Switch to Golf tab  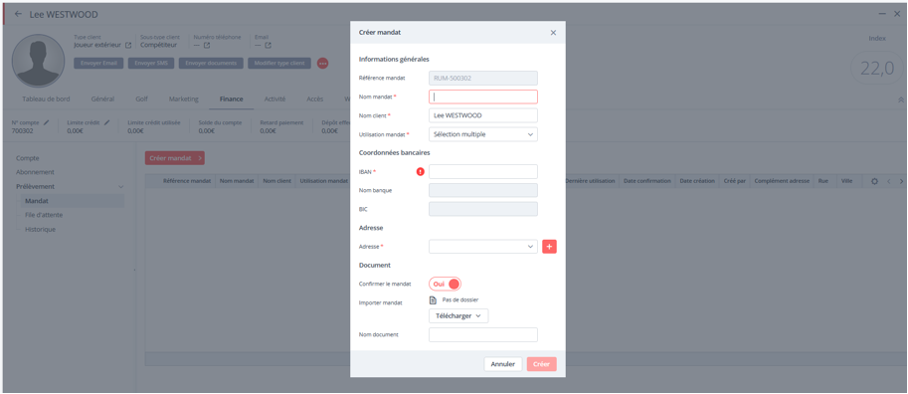(142, 99)
